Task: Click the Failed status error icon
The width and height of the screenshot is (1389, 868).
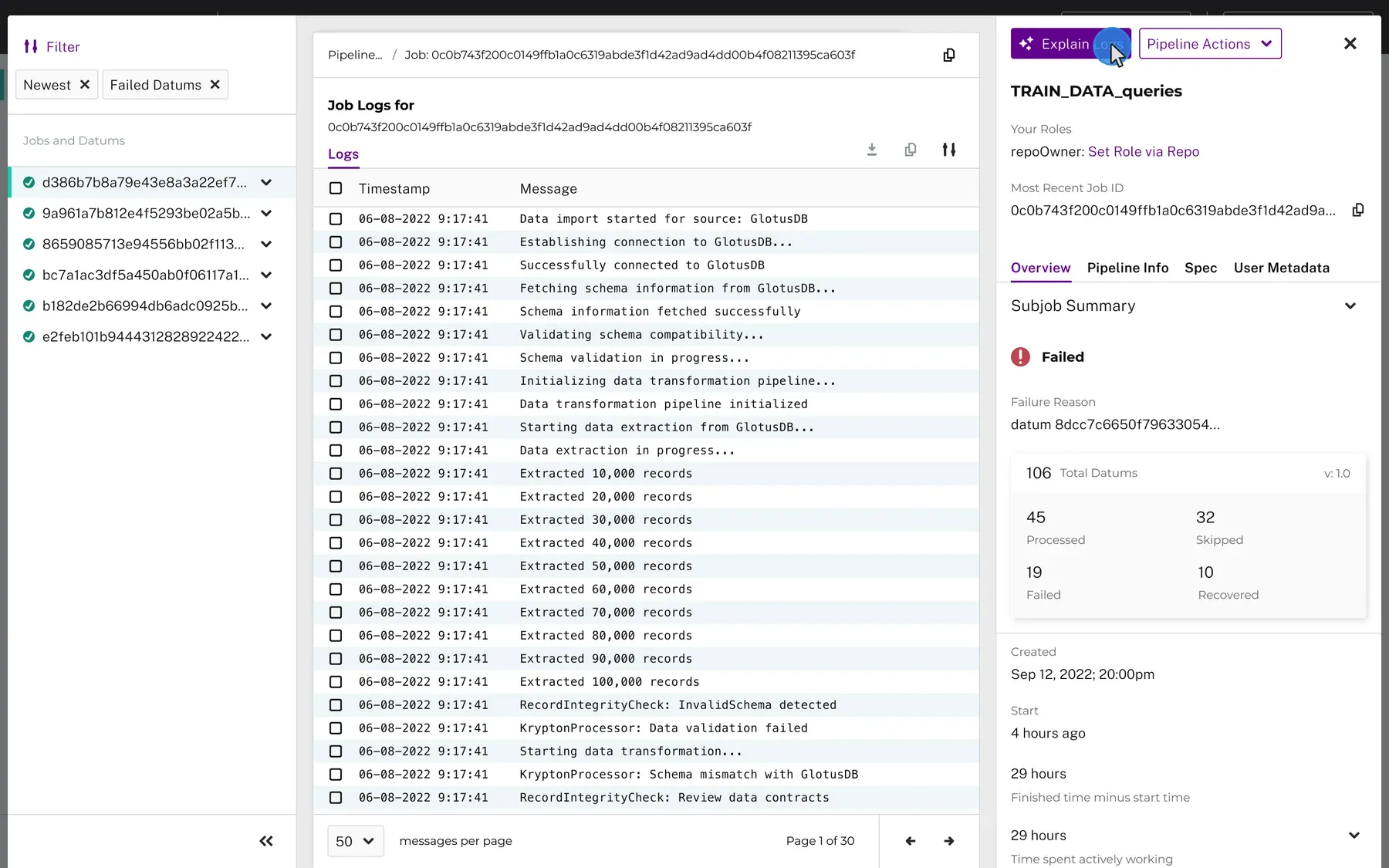Action: coord(1020,356)
